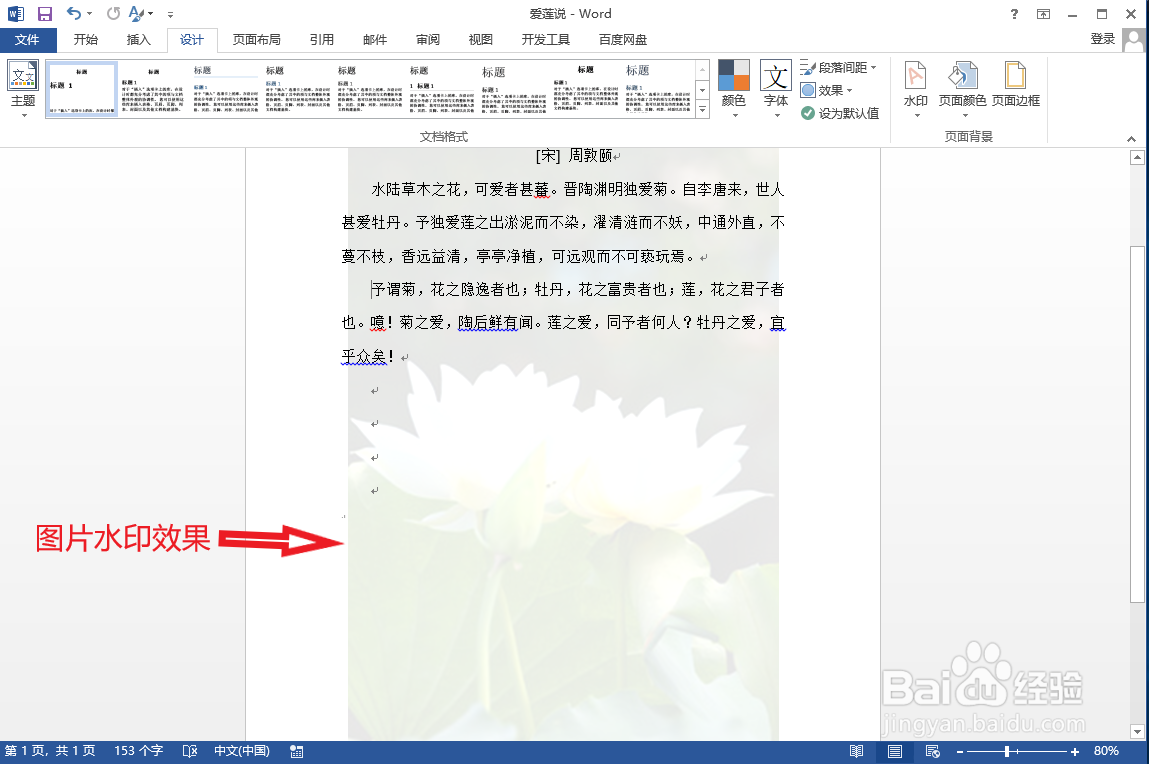The image size is (1149, 764).
Task: Open the File (文件) tab
Action: coord(28,40)
